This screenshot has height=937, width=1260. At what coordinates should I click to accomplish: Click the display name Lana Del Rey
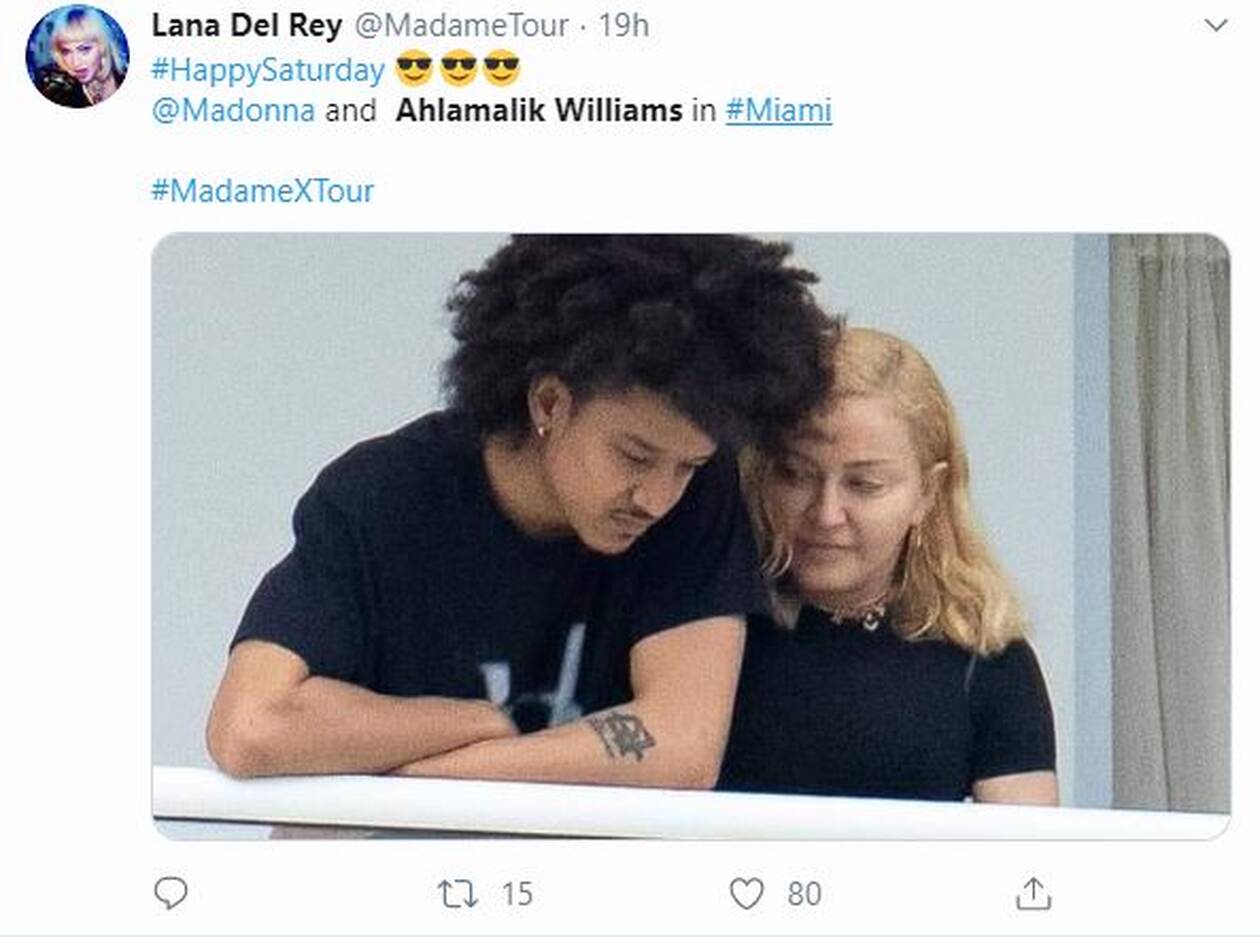coord(247,25)
